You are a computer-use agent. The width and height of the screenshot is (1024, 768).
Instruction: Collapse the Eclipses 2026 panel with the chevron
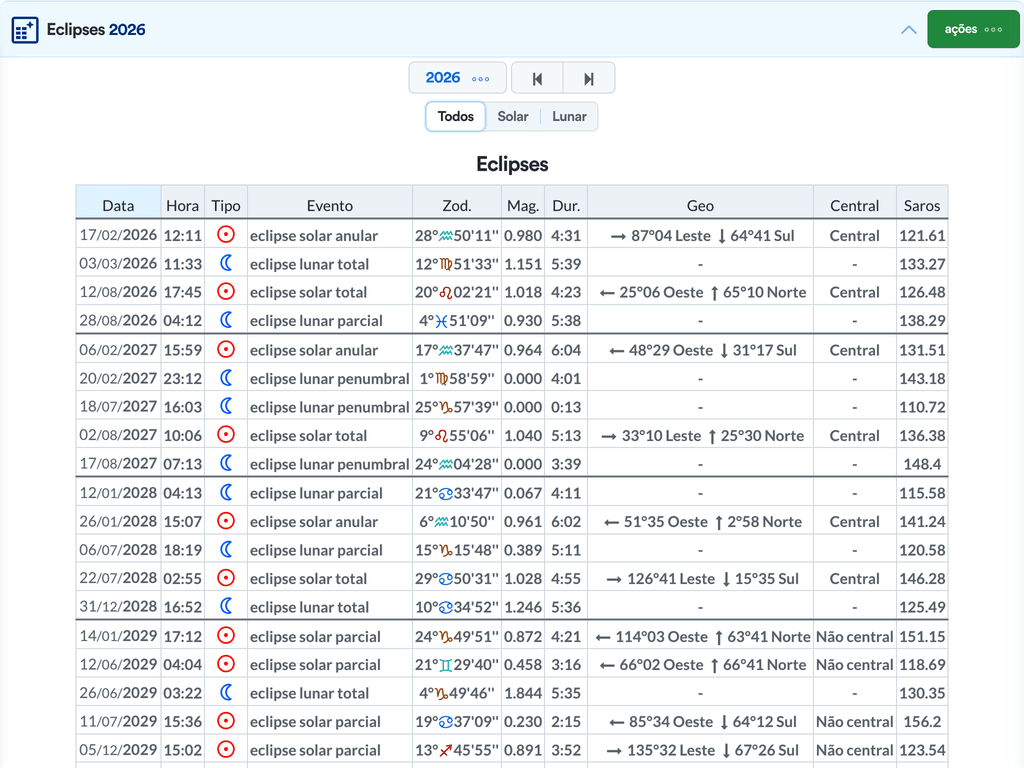pyautogui.click(x=908, y=30)
